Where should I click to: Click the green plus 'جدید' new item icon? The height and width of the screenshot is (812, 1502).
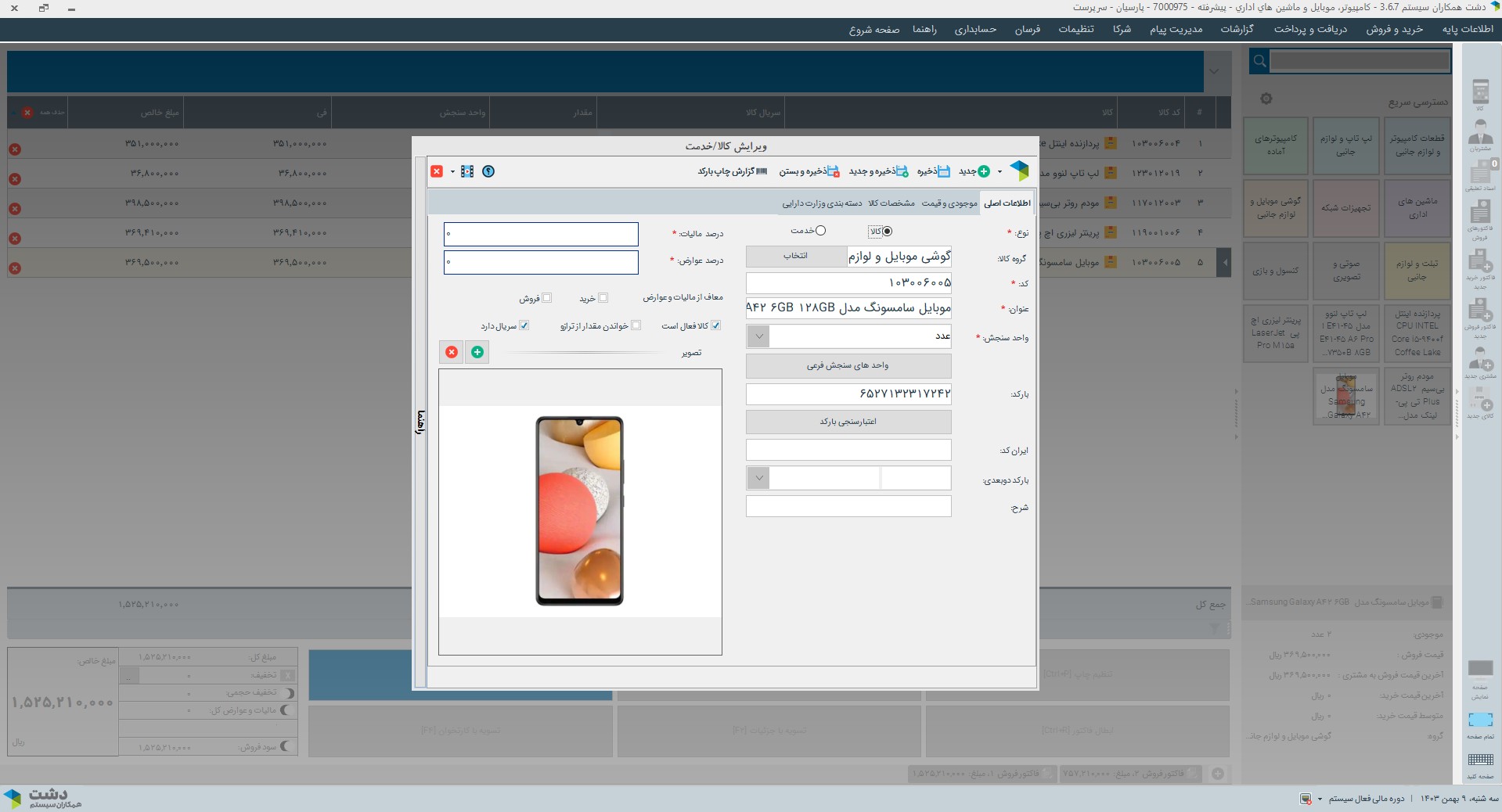[983, 171]
